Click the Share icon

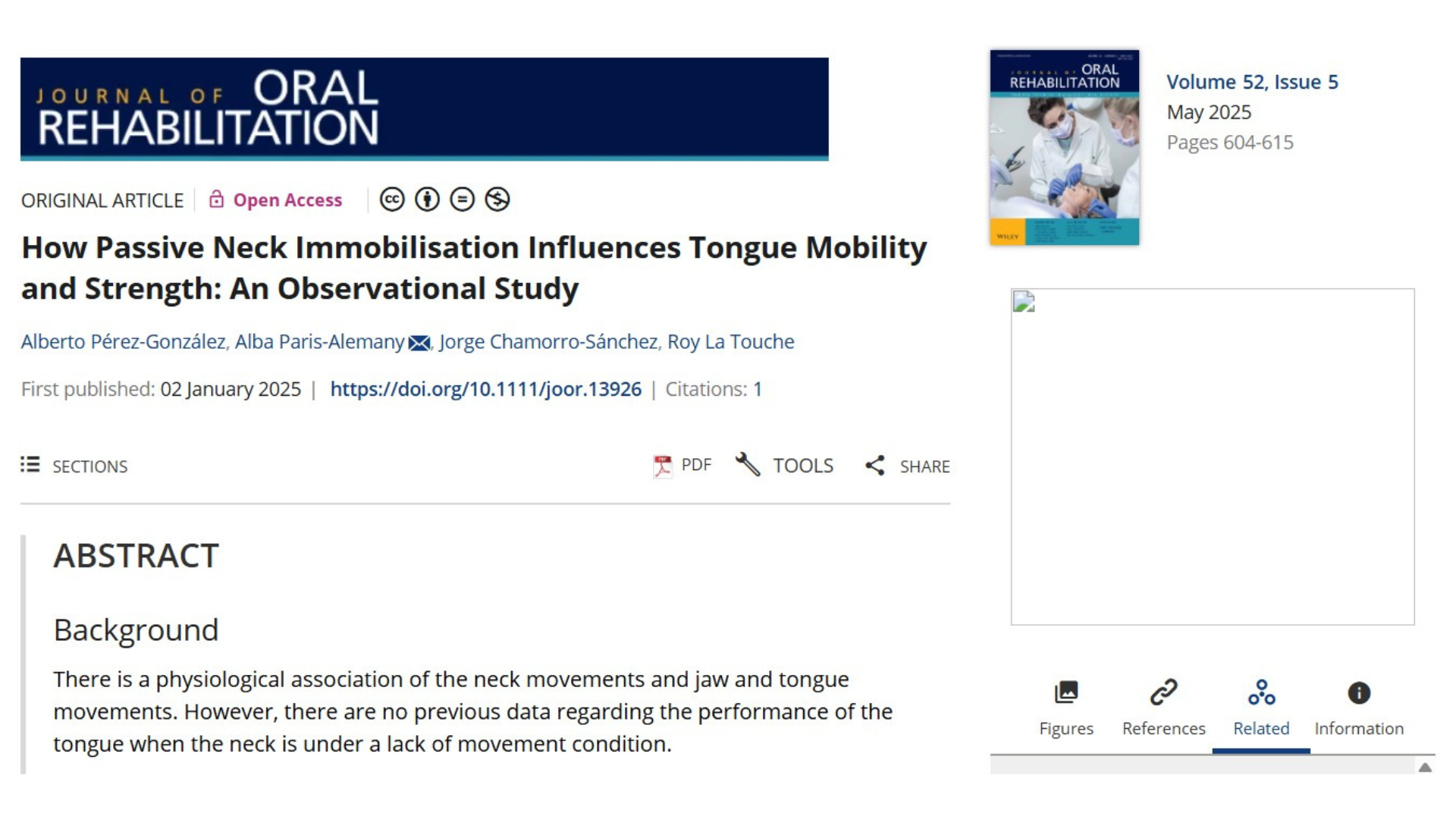click(x=875, y=466)
